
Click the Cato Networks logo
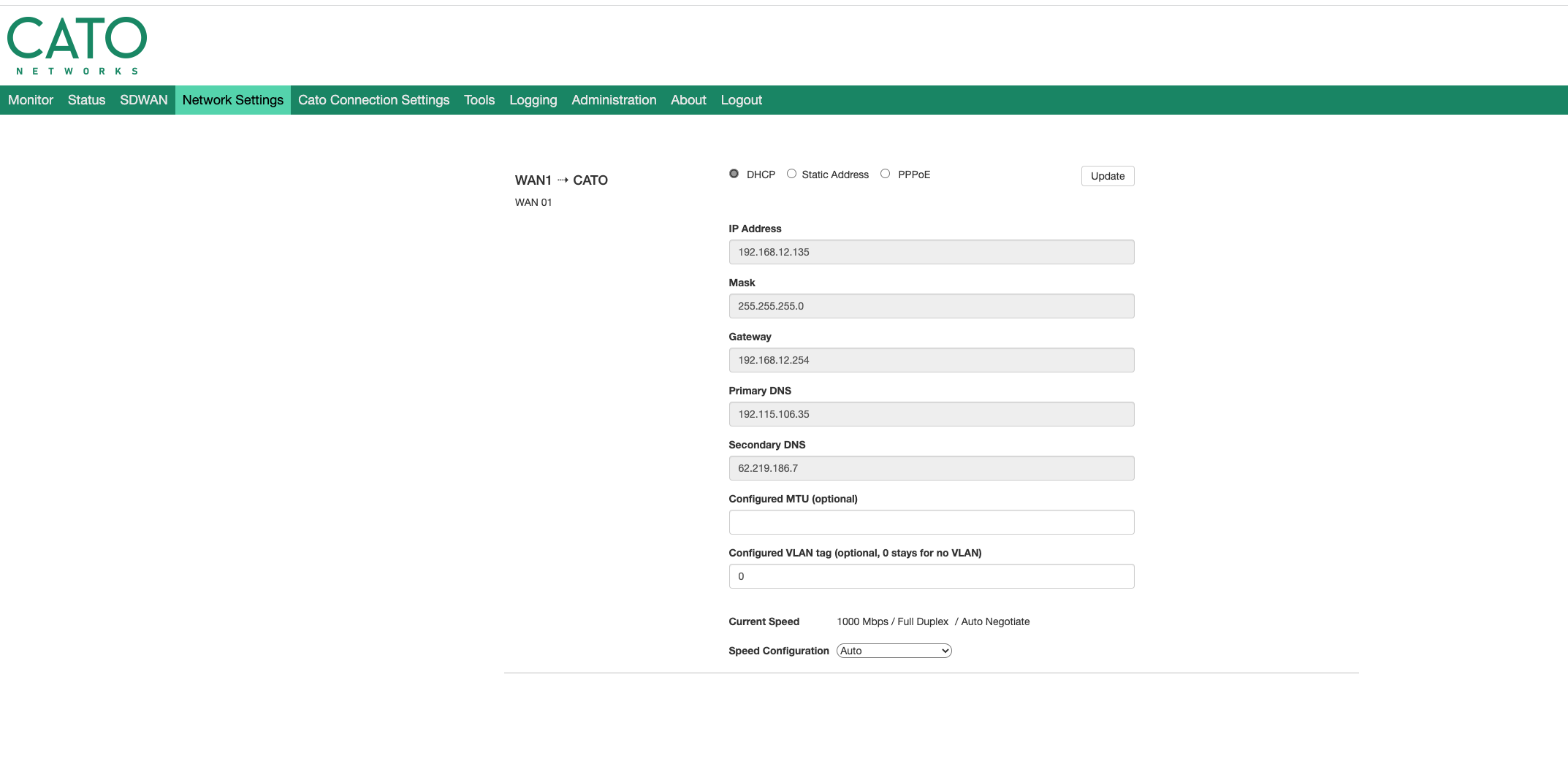(77, 45)
